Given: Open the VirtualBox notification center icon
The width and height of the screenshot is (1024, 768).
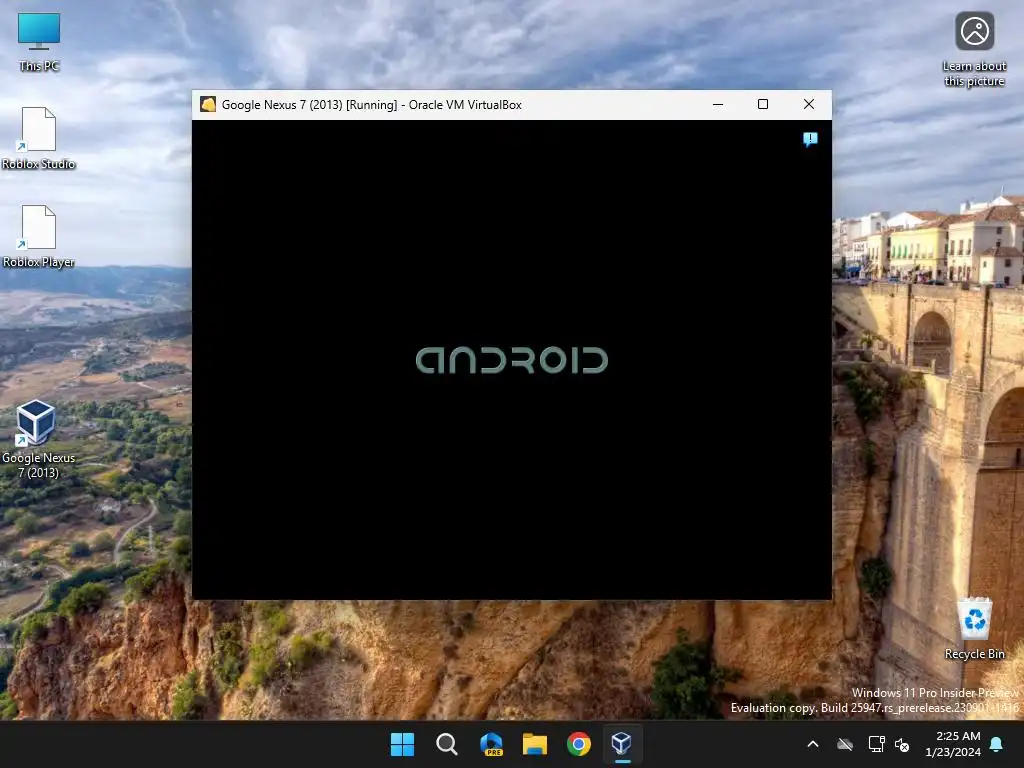Looking at the screenshot, I should coord(810,139).
